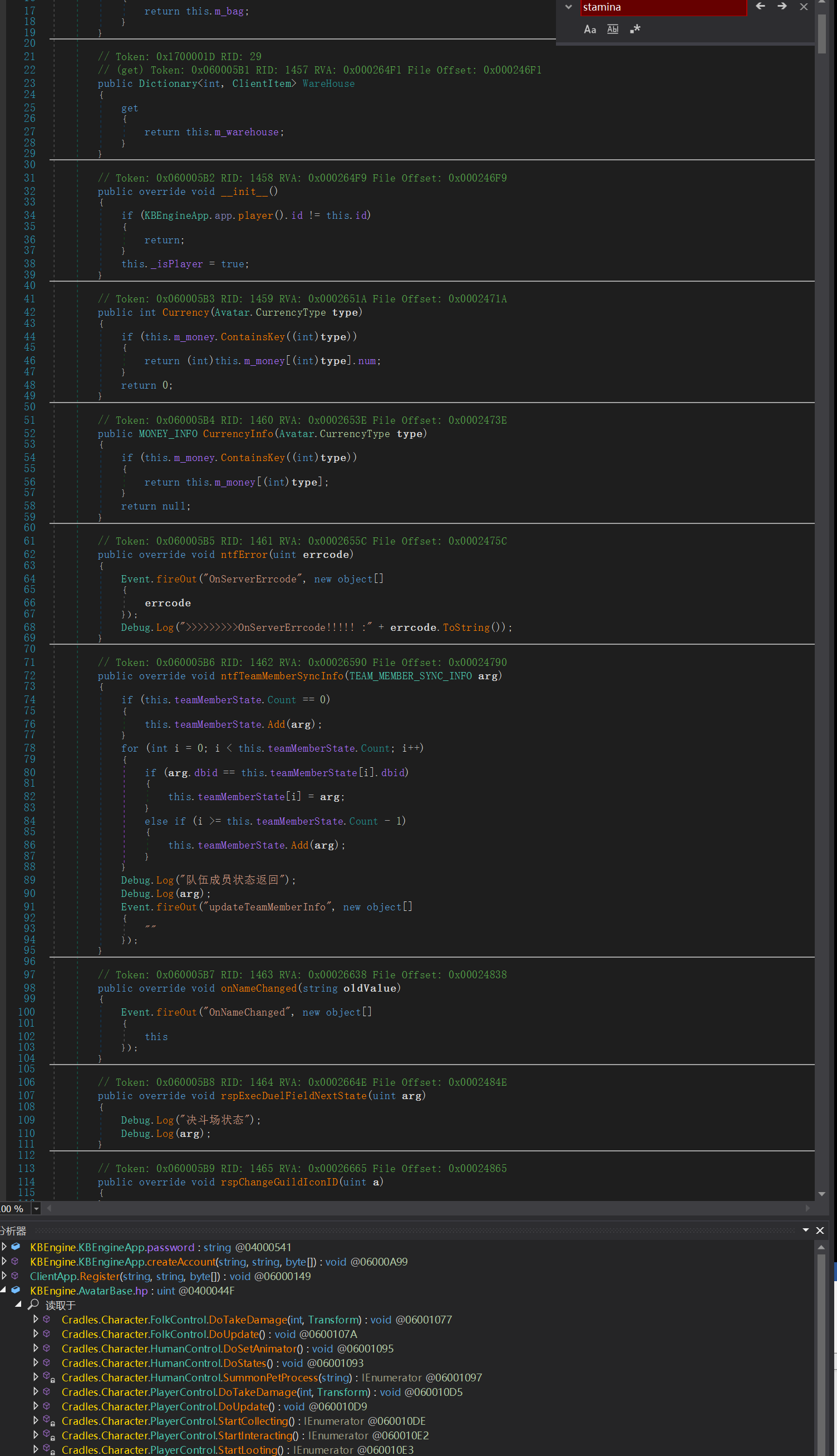Click the code editor vertical scrollbar thumb

[x=821, y=33]
